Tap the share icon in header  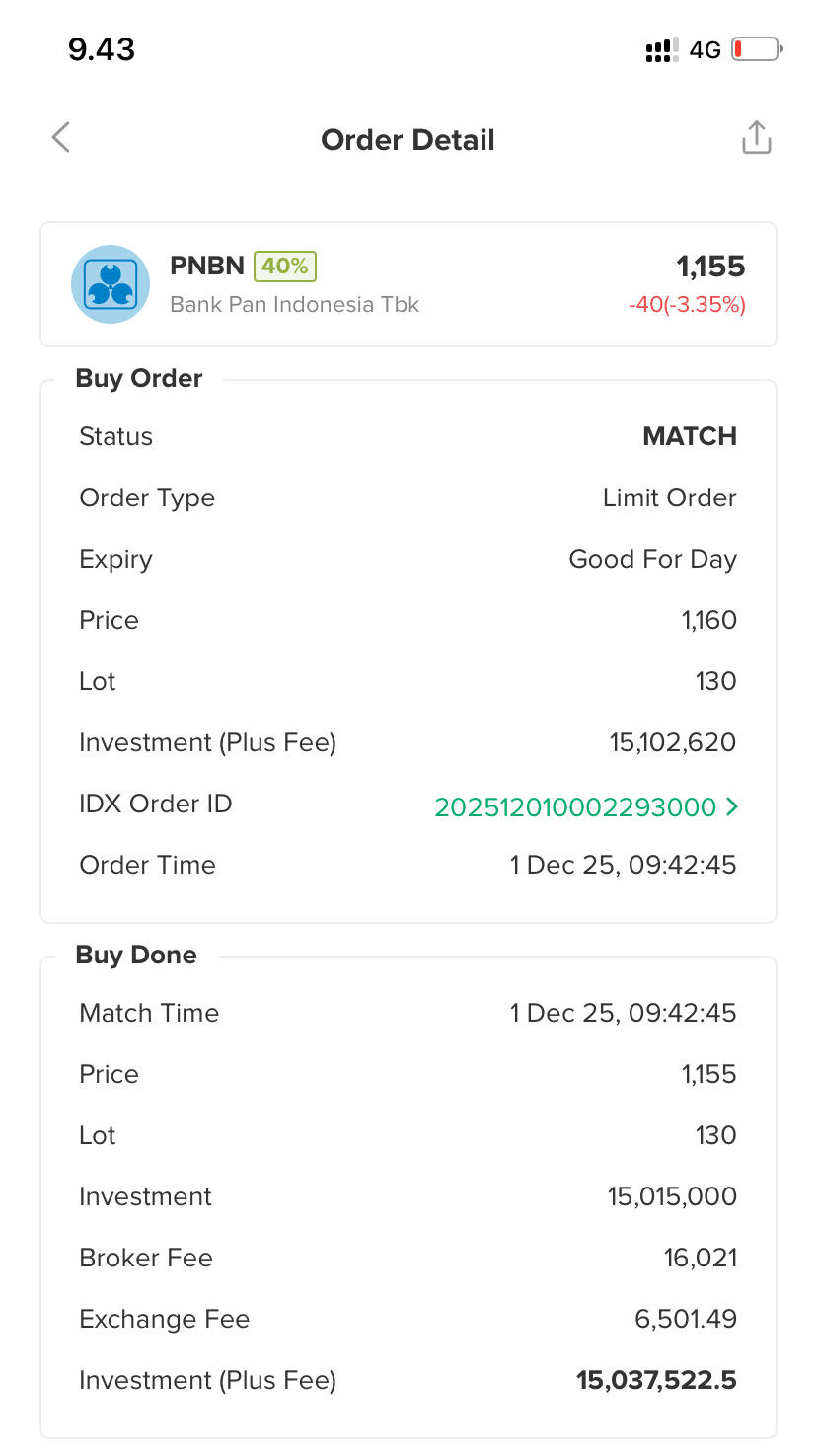pyautogui.click(x=756, y=138)
